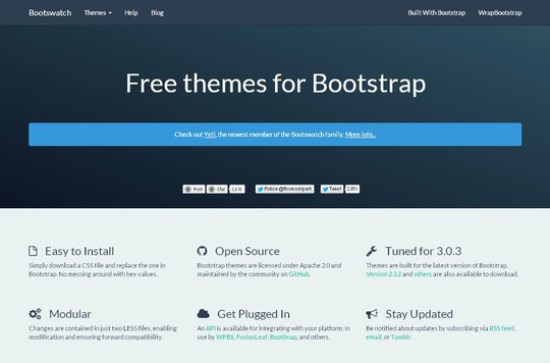
Task: Click the Modular heading
Action: (70, 314)
